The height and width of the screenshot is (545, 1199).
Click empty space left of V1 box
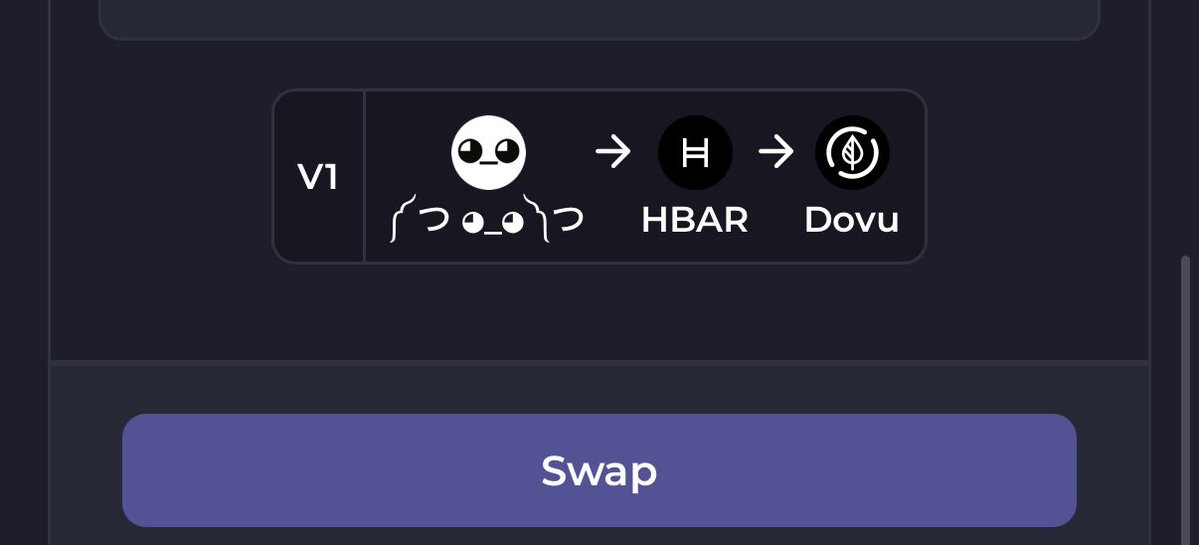click(161, 177)
